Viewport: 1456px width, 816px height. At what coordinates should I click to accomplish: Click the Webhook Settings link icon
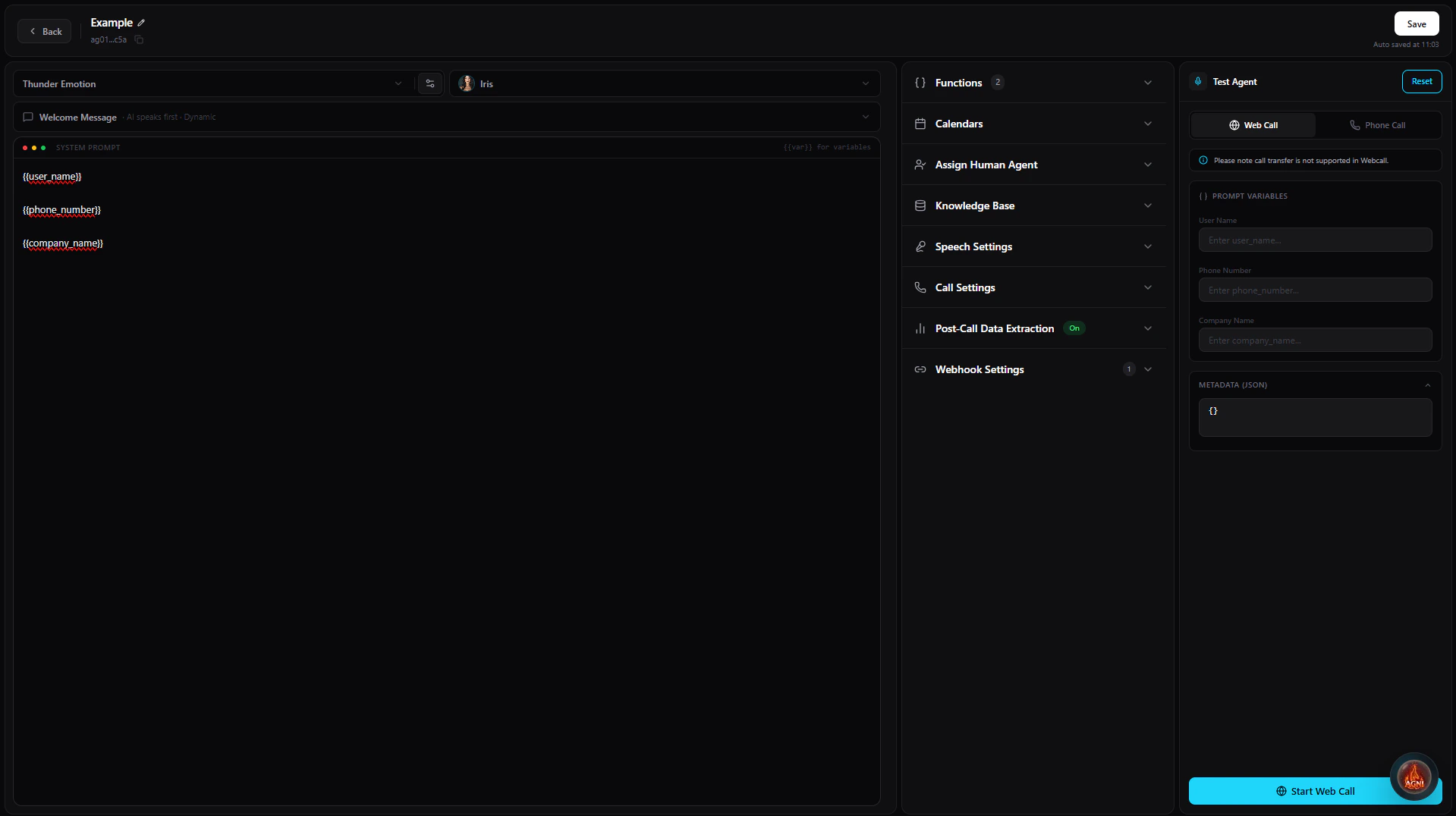click(920, 369)
